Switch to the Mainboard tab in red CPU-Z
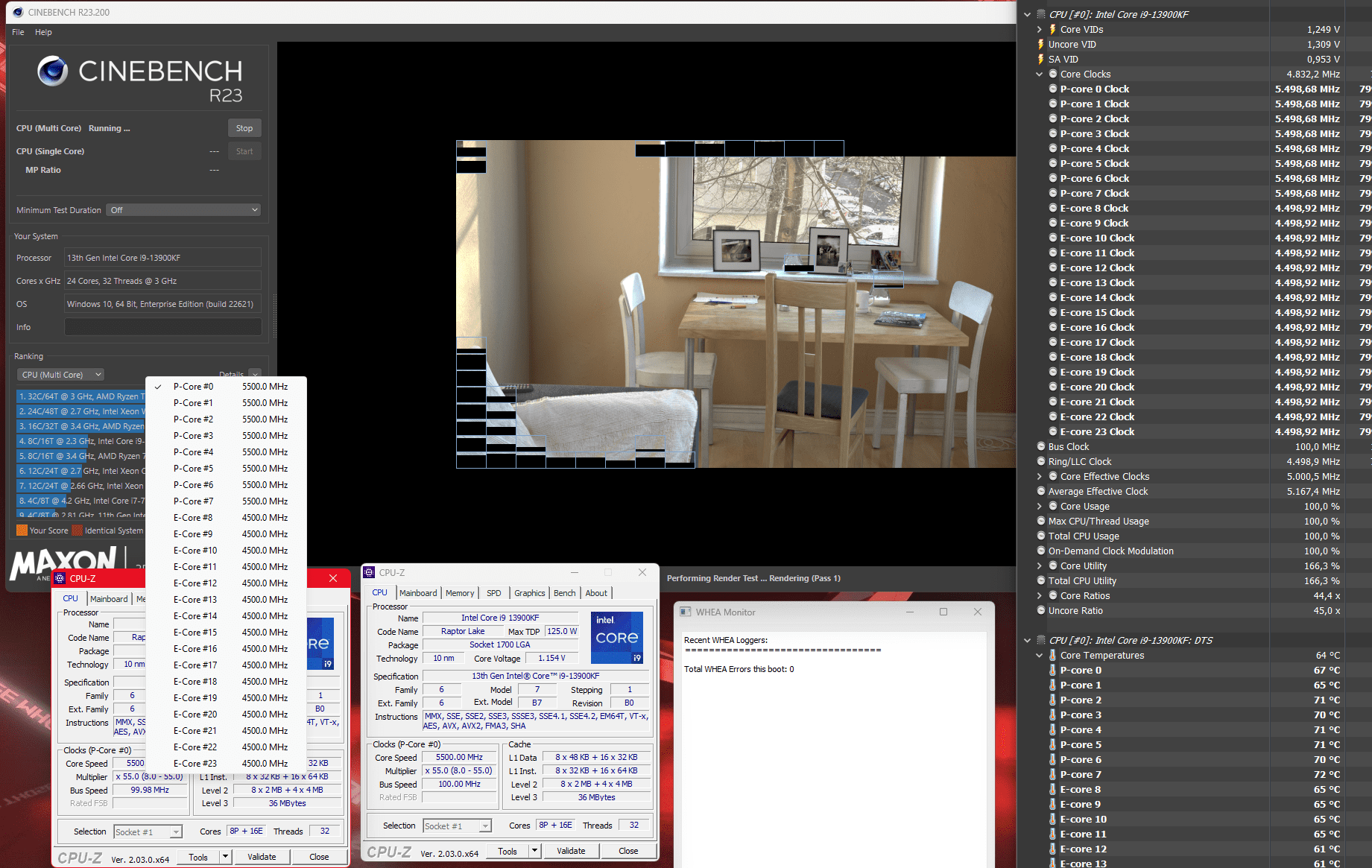 coord(109,599)
